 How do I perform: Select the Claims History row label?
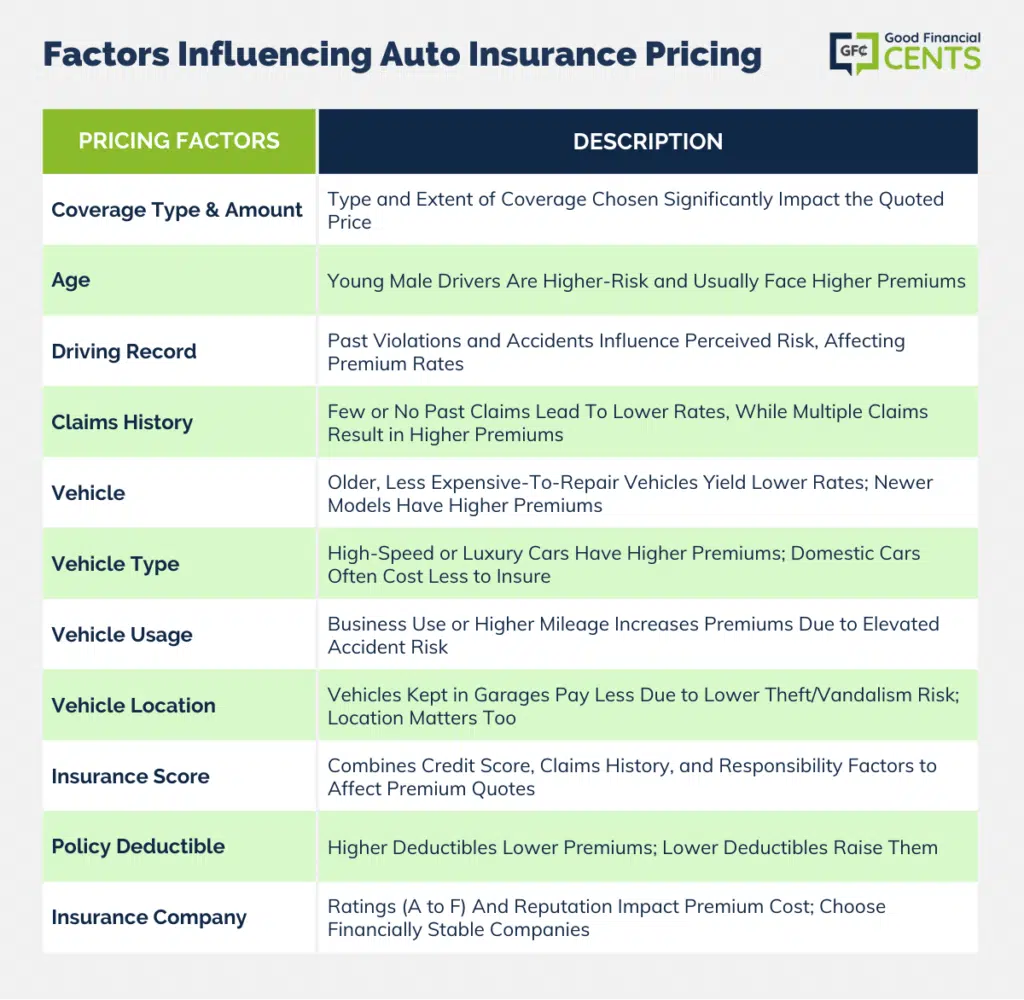pos(122,423)
